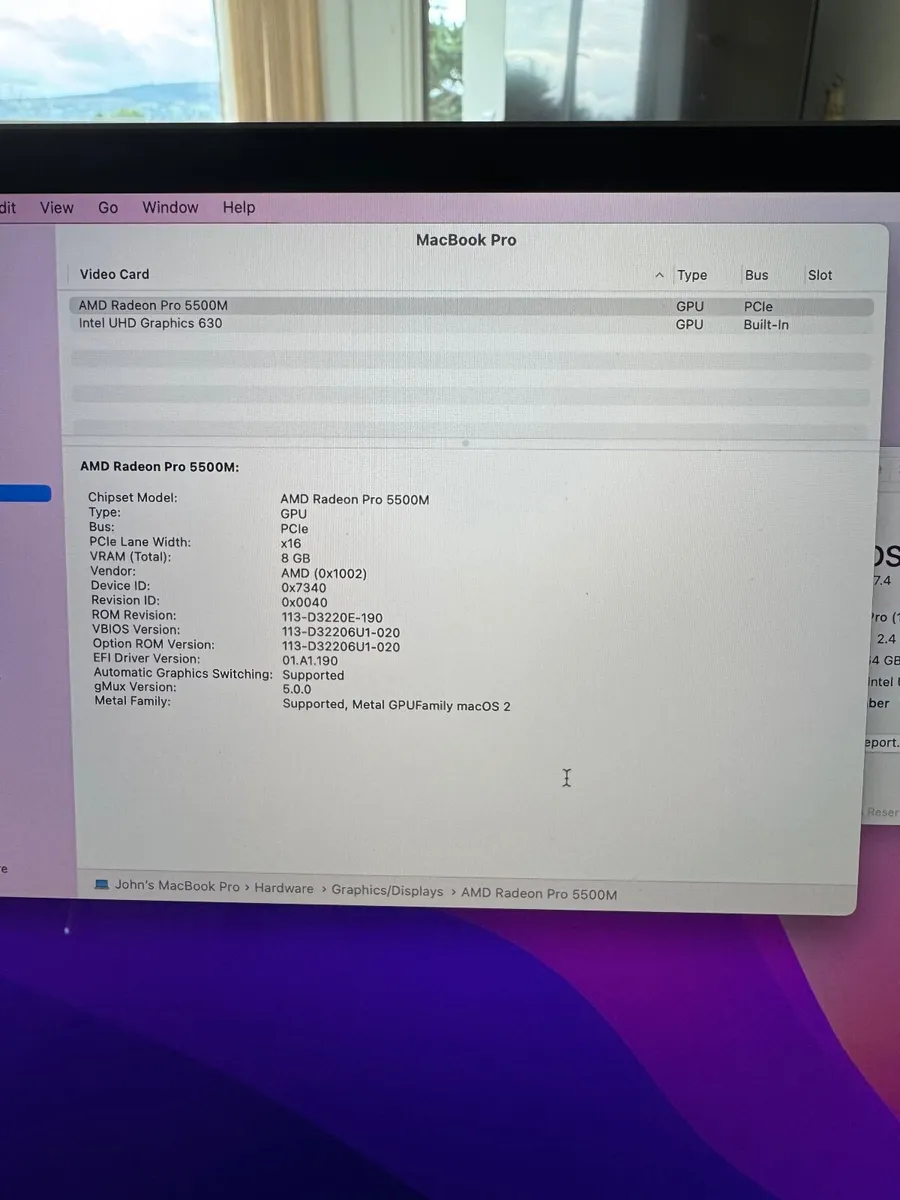Screen dimensions: 900x1200
Task: Click the Built-In bus cell
Action: click(766, 325)
